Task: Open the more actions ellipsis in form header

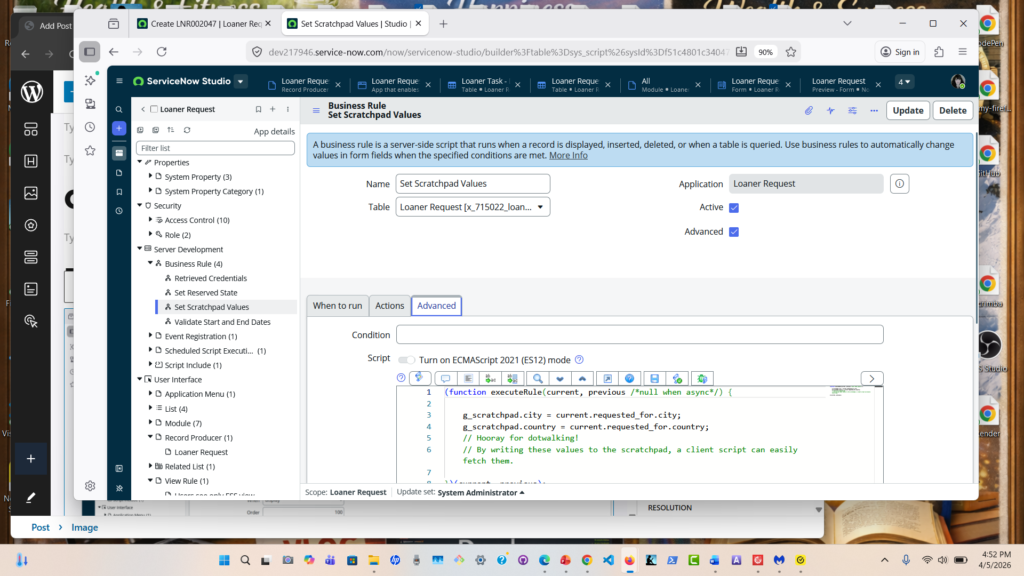Action: [874, 111]
